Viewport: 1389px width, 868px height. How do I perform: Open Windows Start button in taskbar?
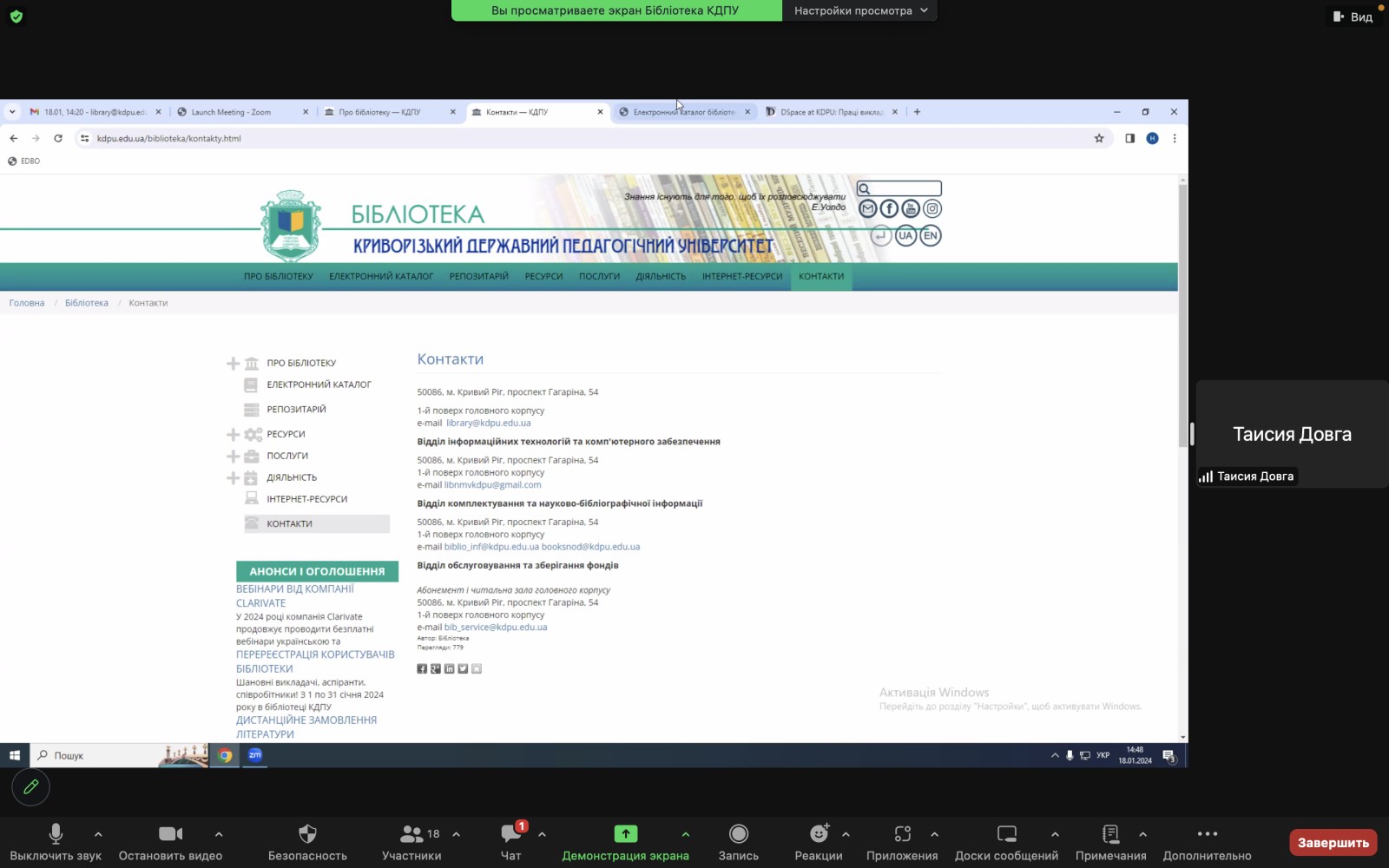pyautogui.click(x=15, y=755)
